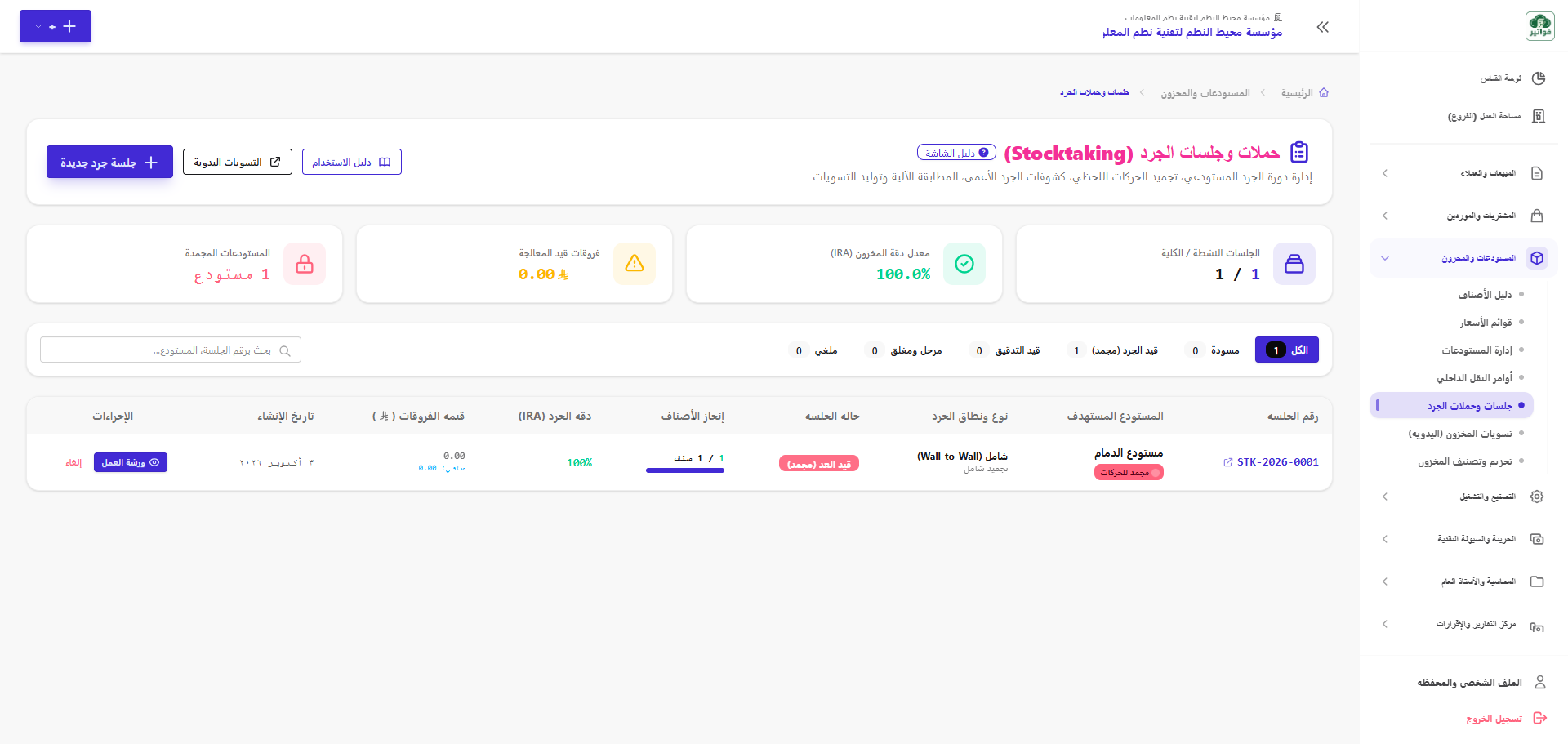Image resolution: width=1568 pixels, height=744 pixels.
Task: Click the green check icon on the IRA card
Action: click(x=964, y=264)
